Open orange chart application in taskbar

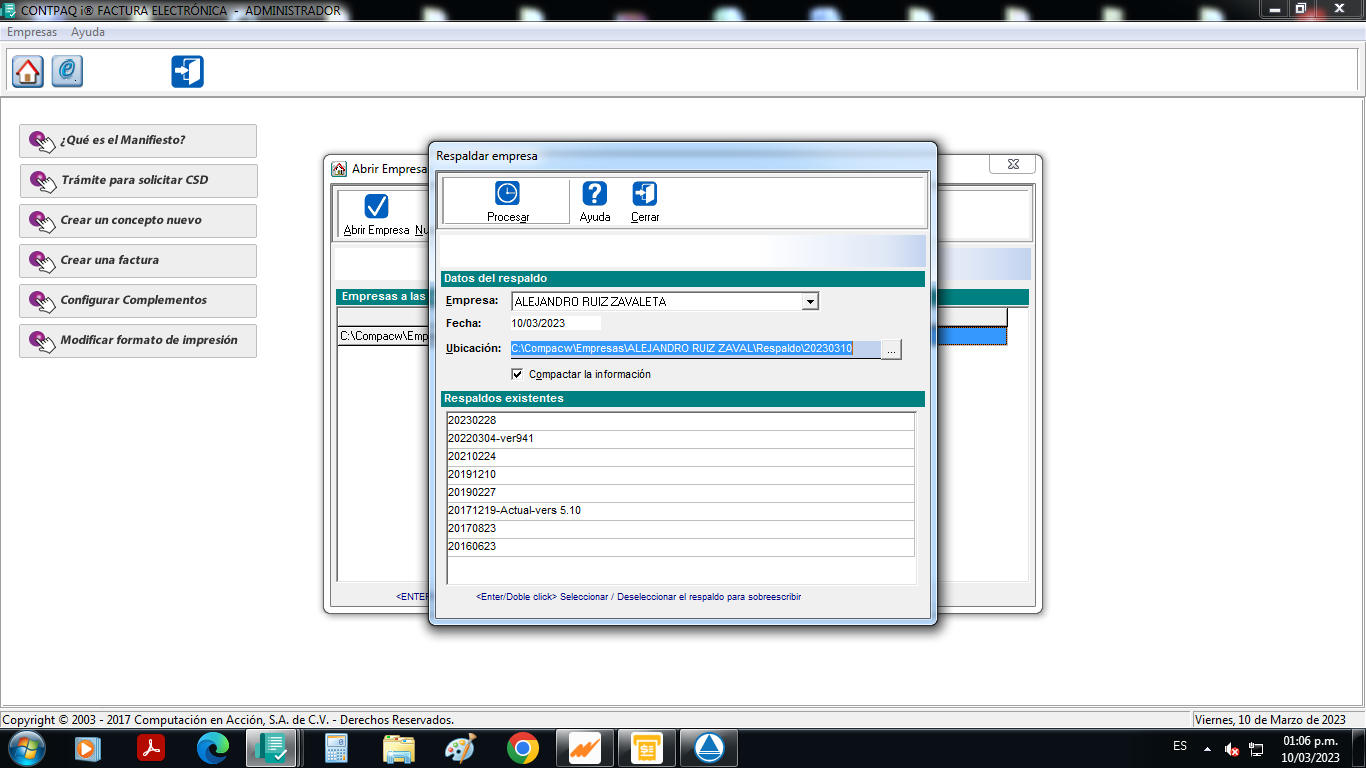(584, 748)
